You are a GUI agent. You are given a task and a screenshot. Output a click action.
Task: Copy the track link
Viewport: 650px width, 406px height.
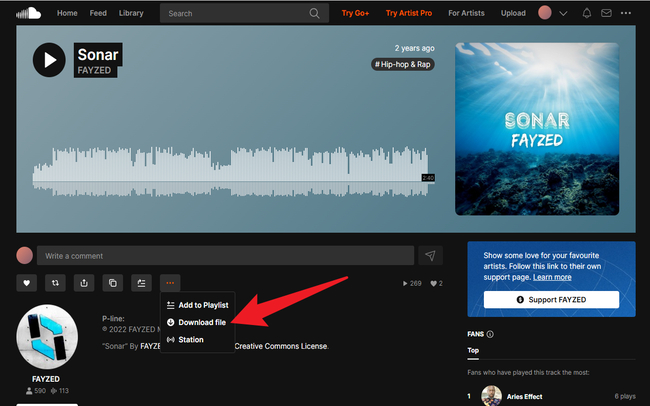[x=113, y=283]
